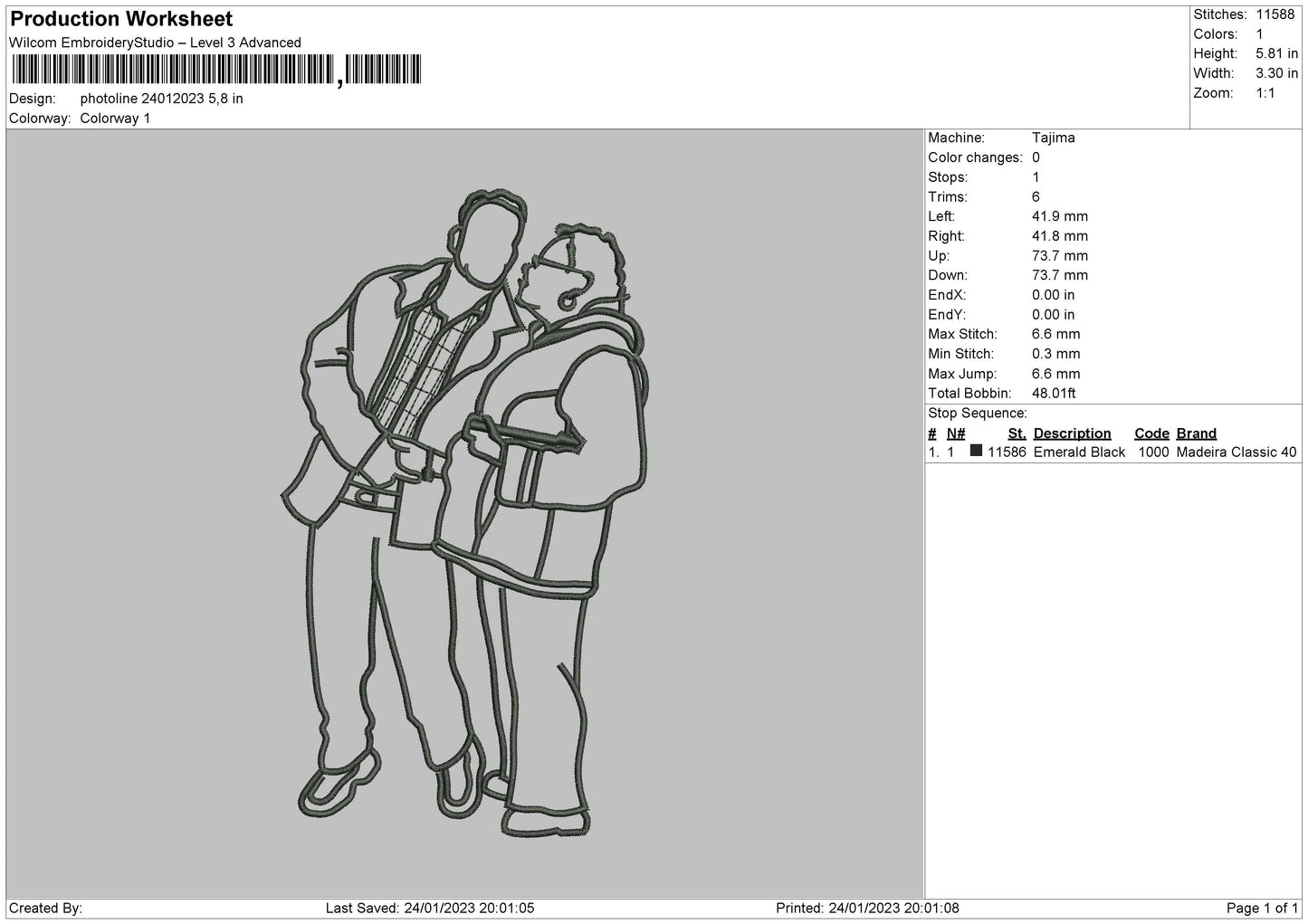Click the Left value 41.9 mm

coord(1060,216)
